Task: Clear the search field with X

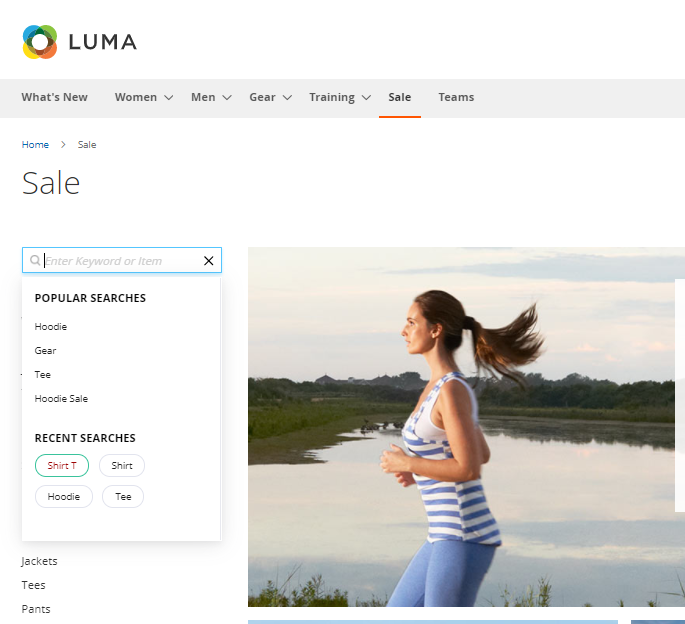Action: (208, 261)
